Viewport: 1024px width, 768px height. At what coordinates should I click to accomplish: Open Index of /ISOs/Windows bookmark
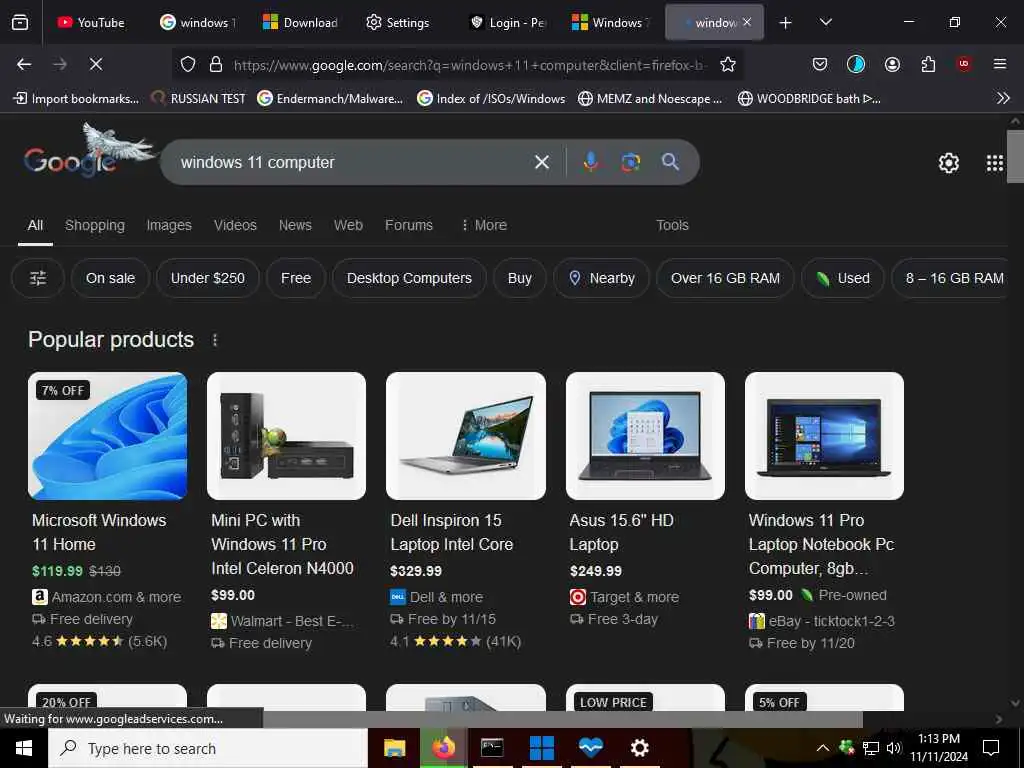[491, 99]
